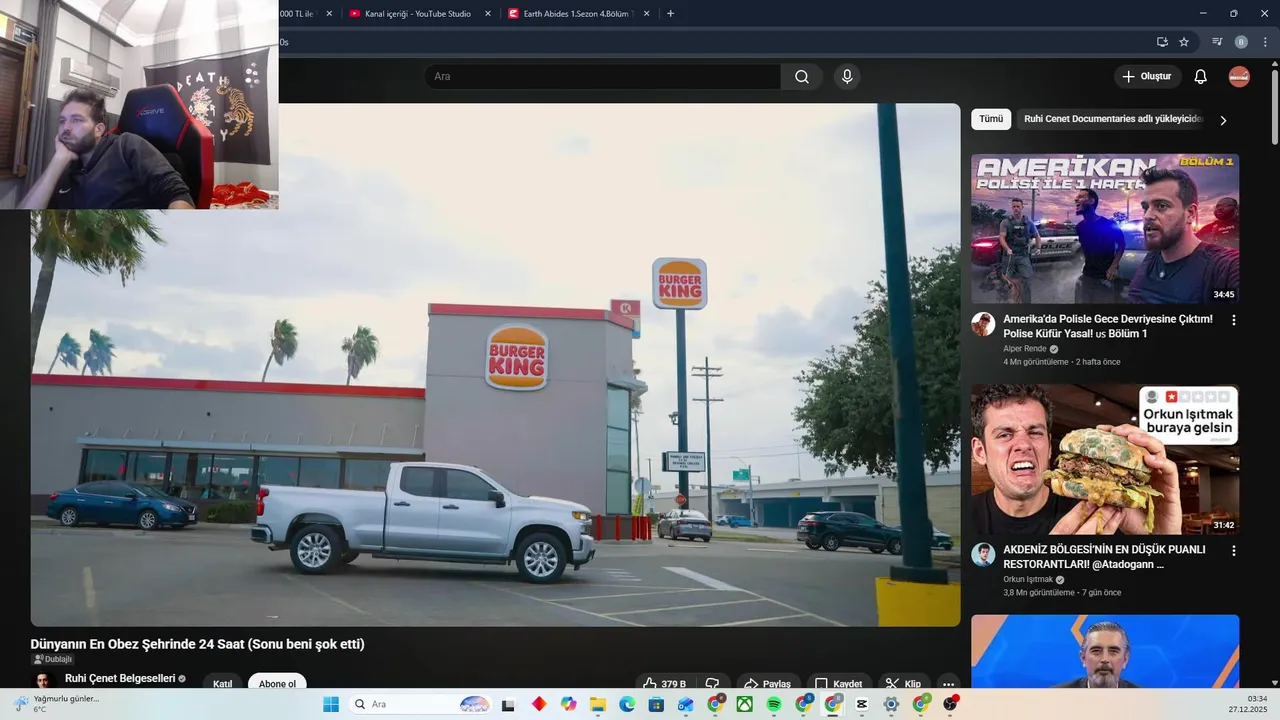1280x720 pixels.
Task: Click video title 'Dünyanın En Obez Şehrinde 24 Saat'
Action: (197, 644)
